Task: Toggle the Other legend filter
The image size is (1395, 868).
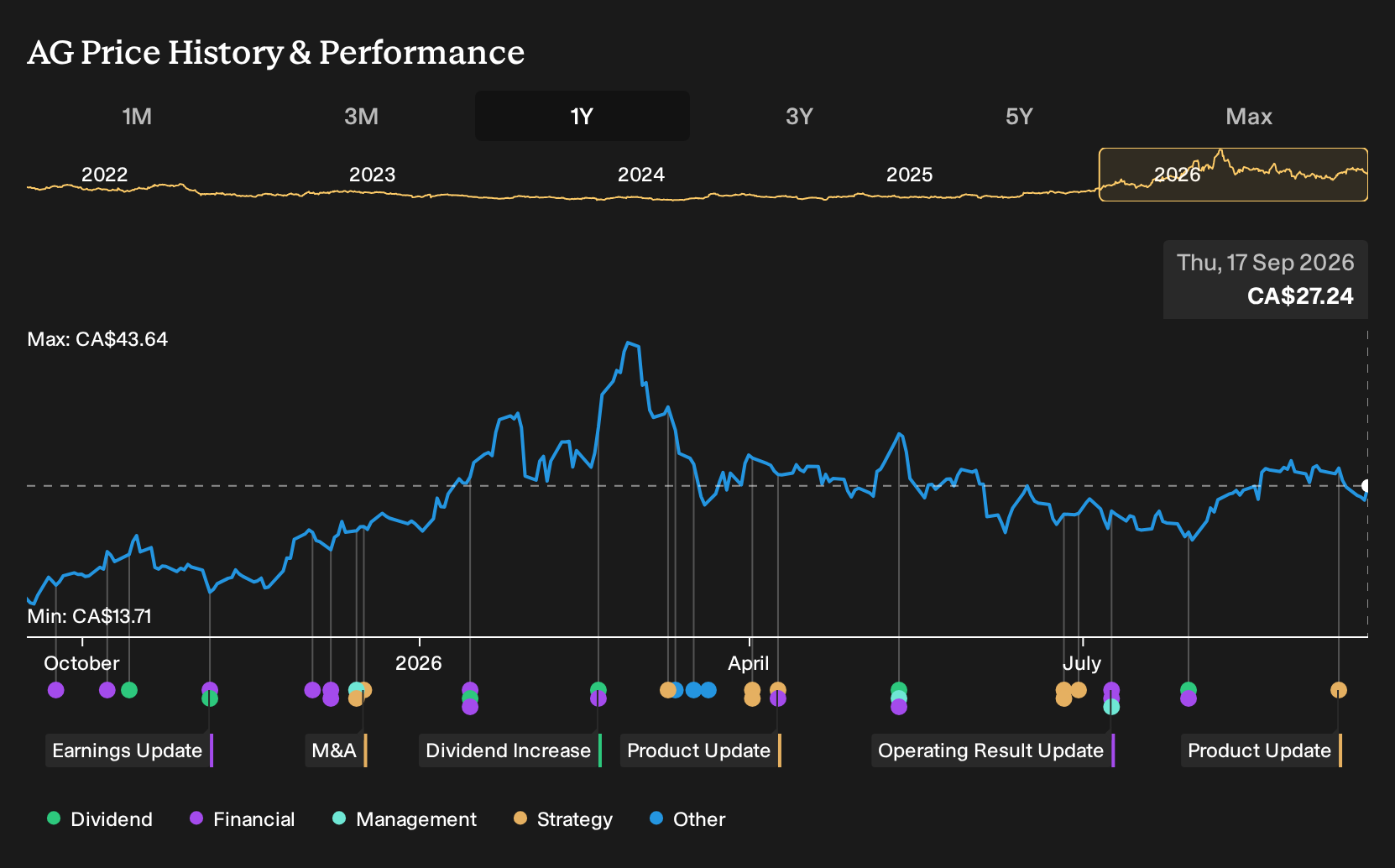Action: point(687,819)
